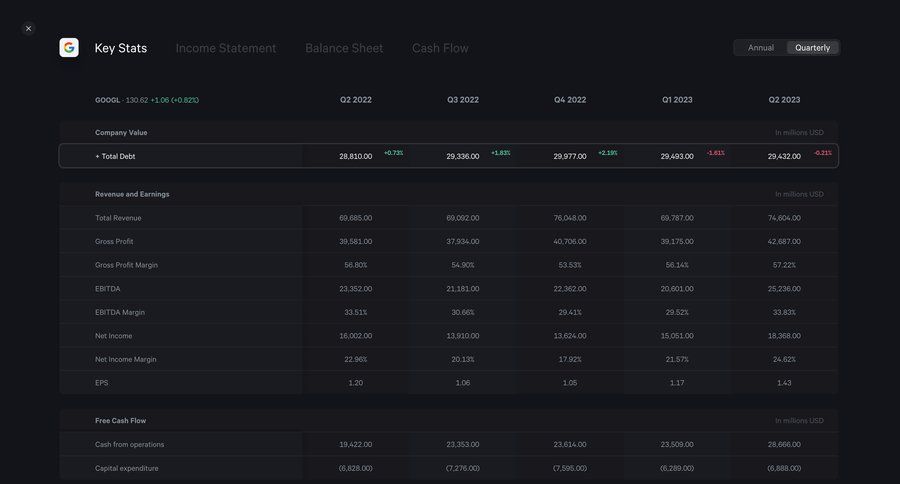Click the Q3 2022 column header
Viewport: 900px width, 484px height.
(x=463, y=100)
